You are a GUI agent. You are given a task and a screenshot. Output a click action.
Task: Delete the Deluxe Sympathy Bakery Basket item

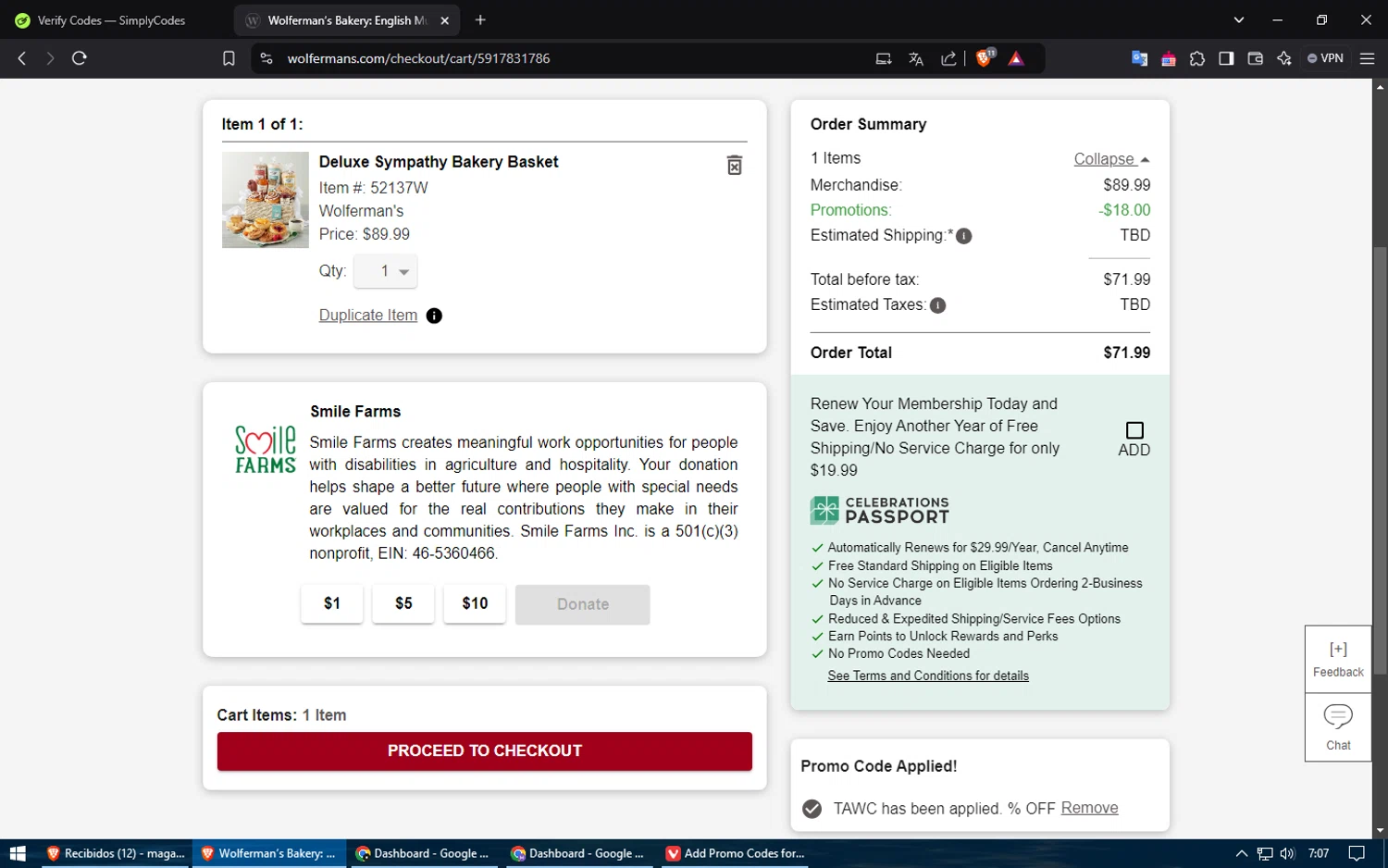pyautogui.click(x=734, y=166)
